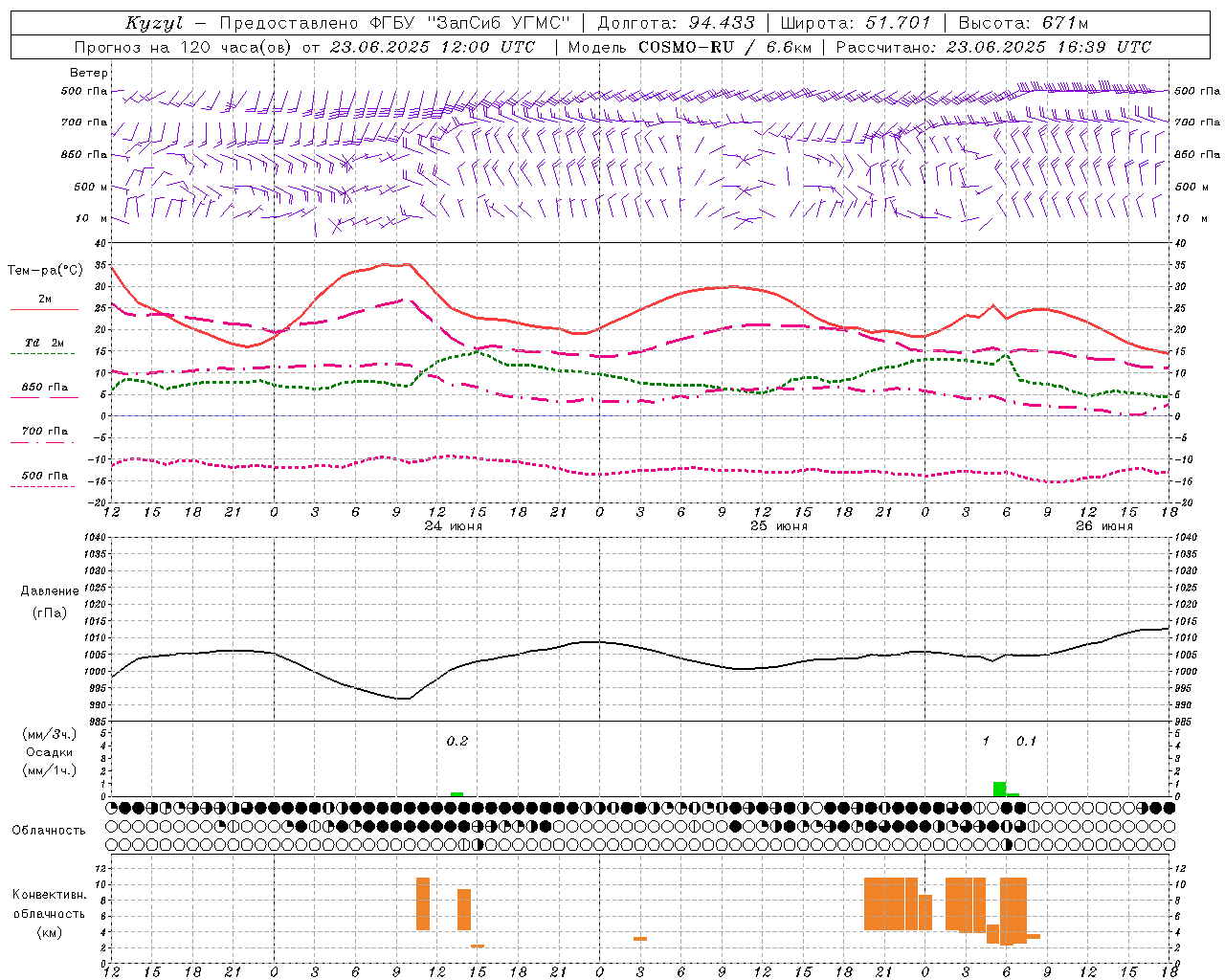Click the '0.2' precipitation amount value
Image resolution: width=1225 pixels, height=980 pixels.
coord(457,741)
